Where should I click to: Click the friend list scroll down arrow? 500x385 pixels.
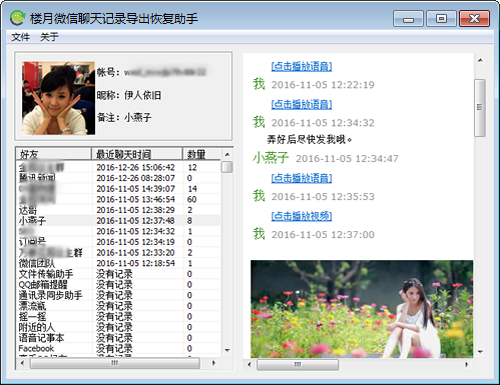click(x=227, y=350)
